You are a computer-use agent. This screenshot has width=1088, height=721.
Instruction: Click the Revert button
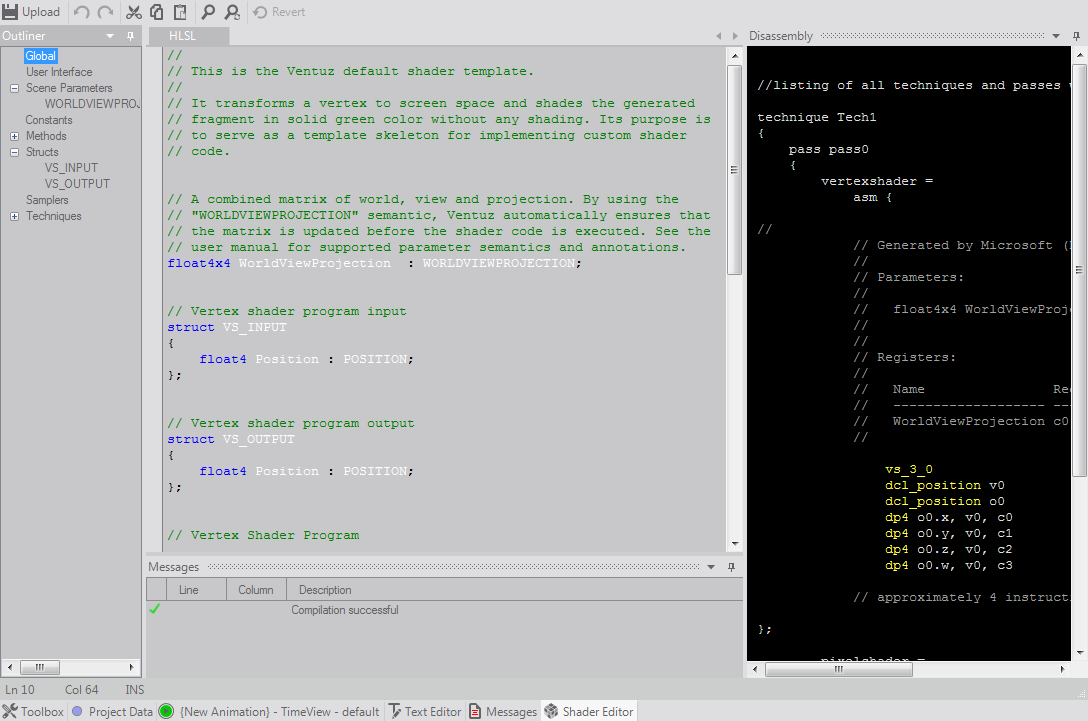point(279,12)
